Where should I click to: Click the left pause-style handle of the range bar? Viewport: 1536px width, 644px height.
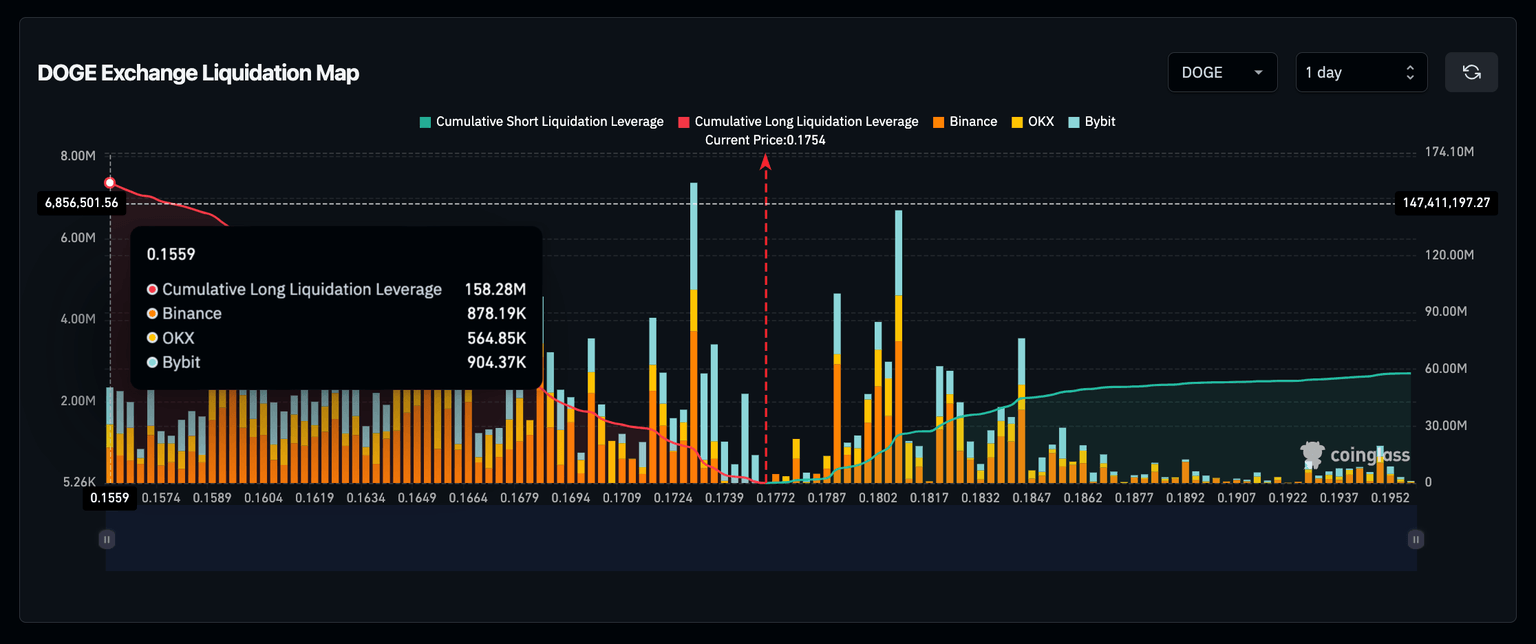point(107,539)
